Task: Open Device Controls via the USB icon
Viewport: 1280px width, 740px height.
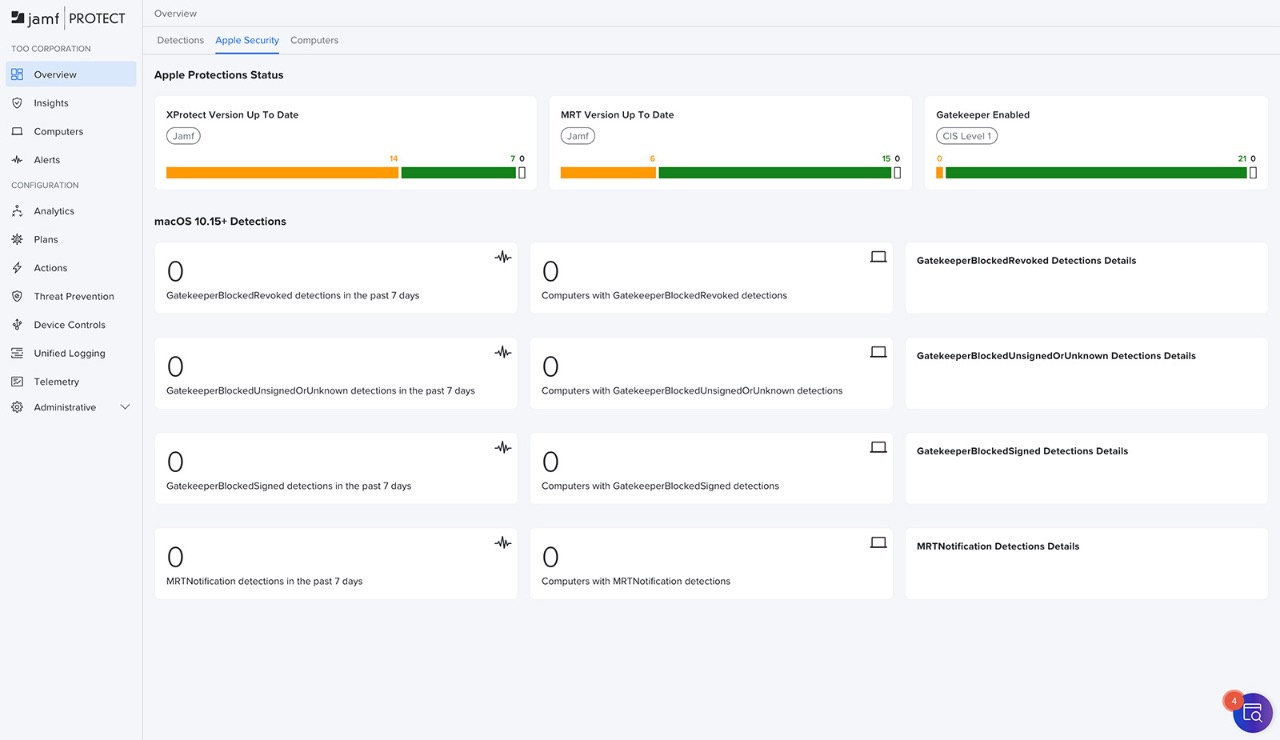Action: (x=17, y=325)
